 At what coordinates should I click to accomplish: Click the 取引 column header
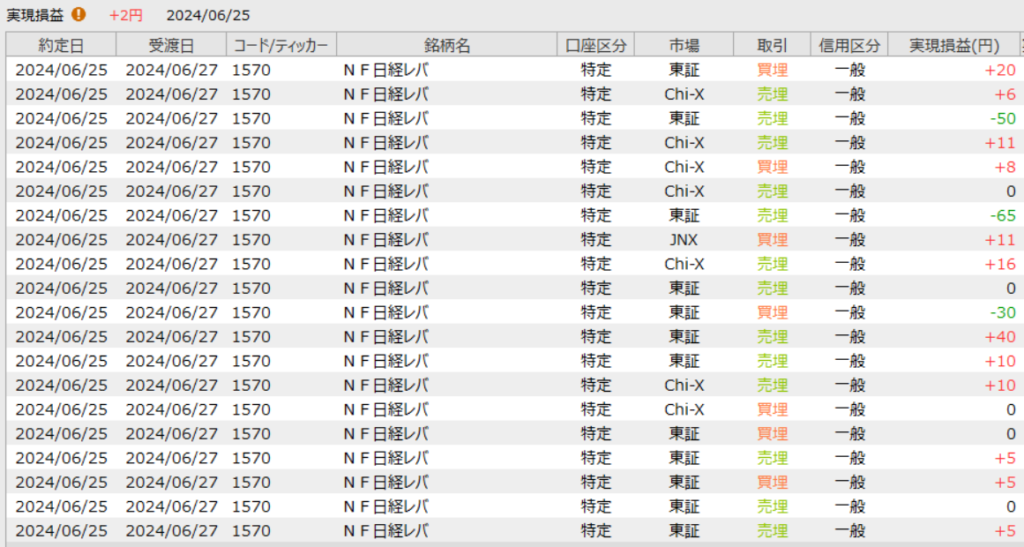(772, 45)
